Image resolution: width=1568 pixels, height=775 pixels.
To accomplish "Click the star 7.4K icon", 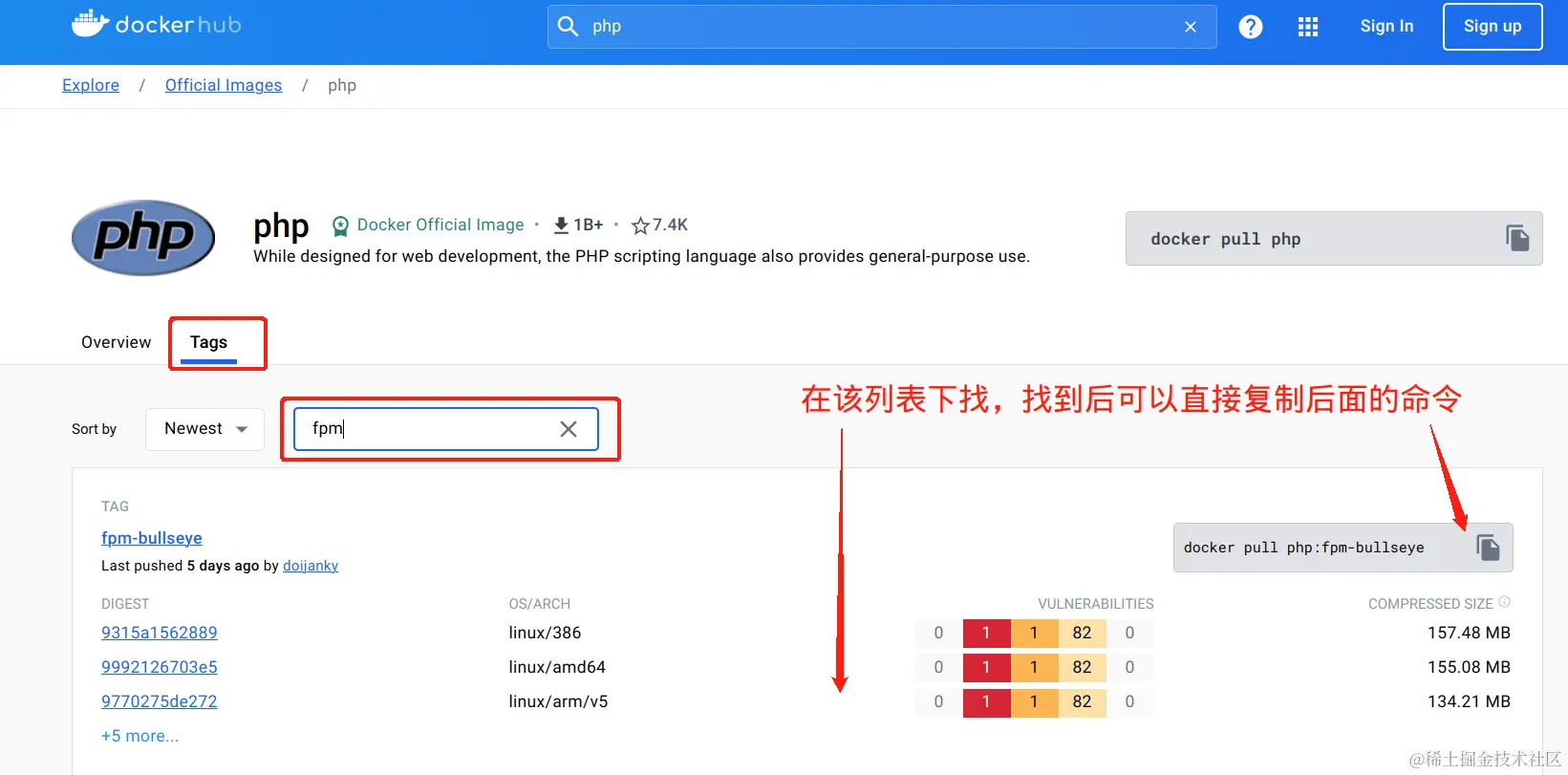I will click(640, 226).
